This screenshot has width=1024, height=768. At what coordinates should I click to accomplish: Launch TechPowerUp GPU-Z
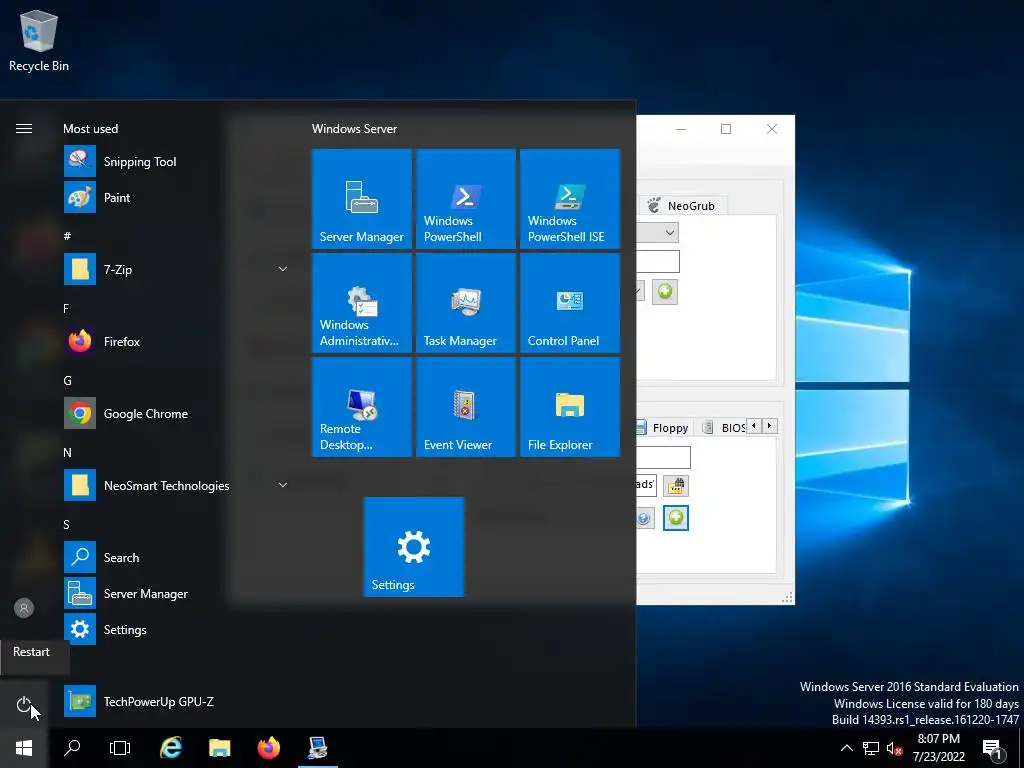tap(140, 701)
